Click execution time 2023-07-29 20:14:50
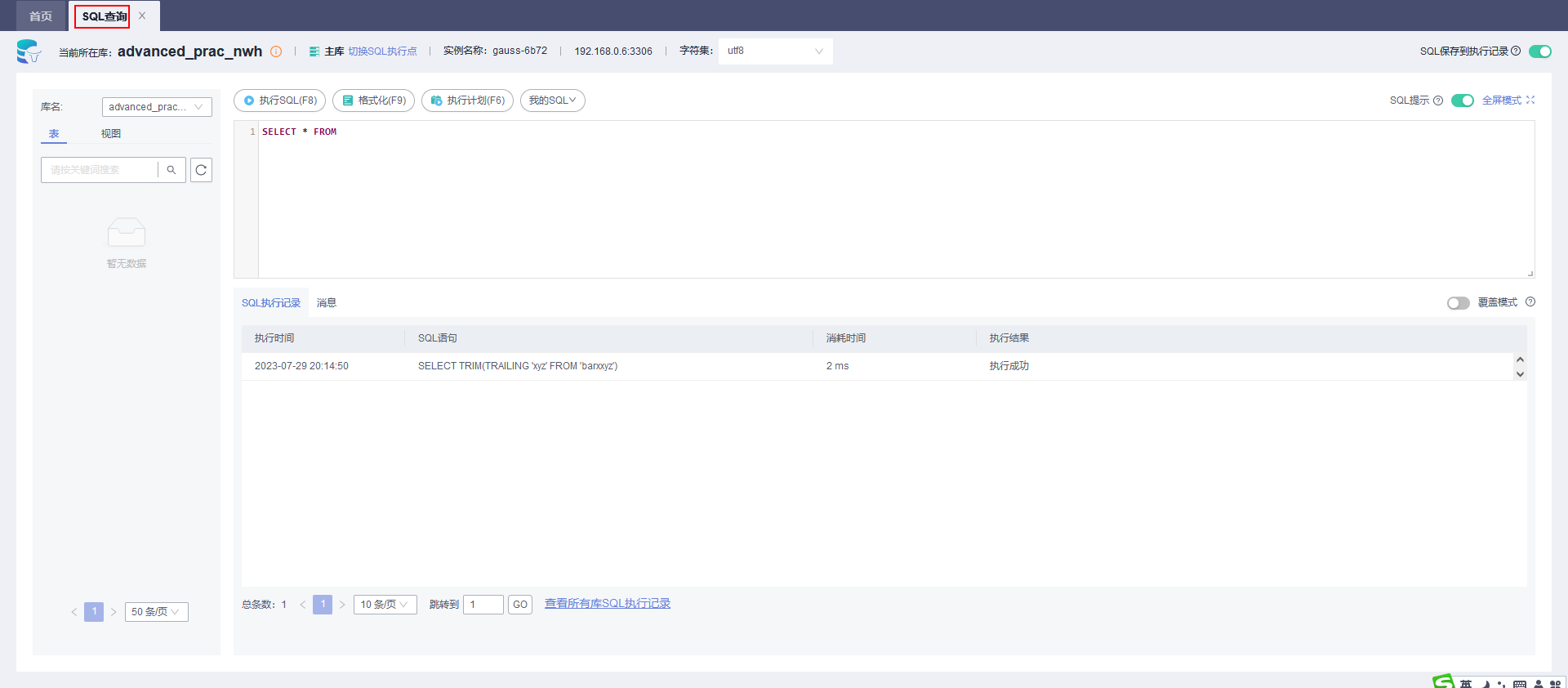The width and height of the screenshot is (1568, 688). pyautogui.click(x=301, y=366)
